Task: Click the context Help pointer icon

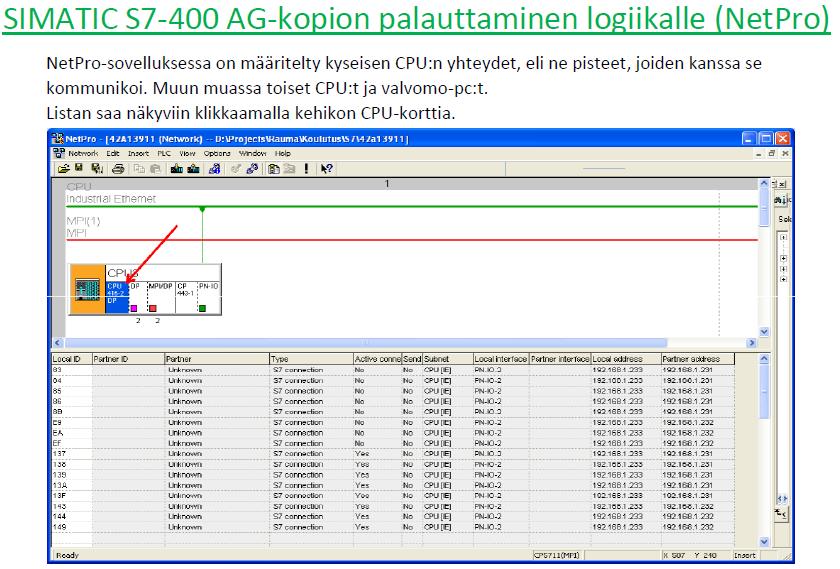Action: click(x=326, y=169)
